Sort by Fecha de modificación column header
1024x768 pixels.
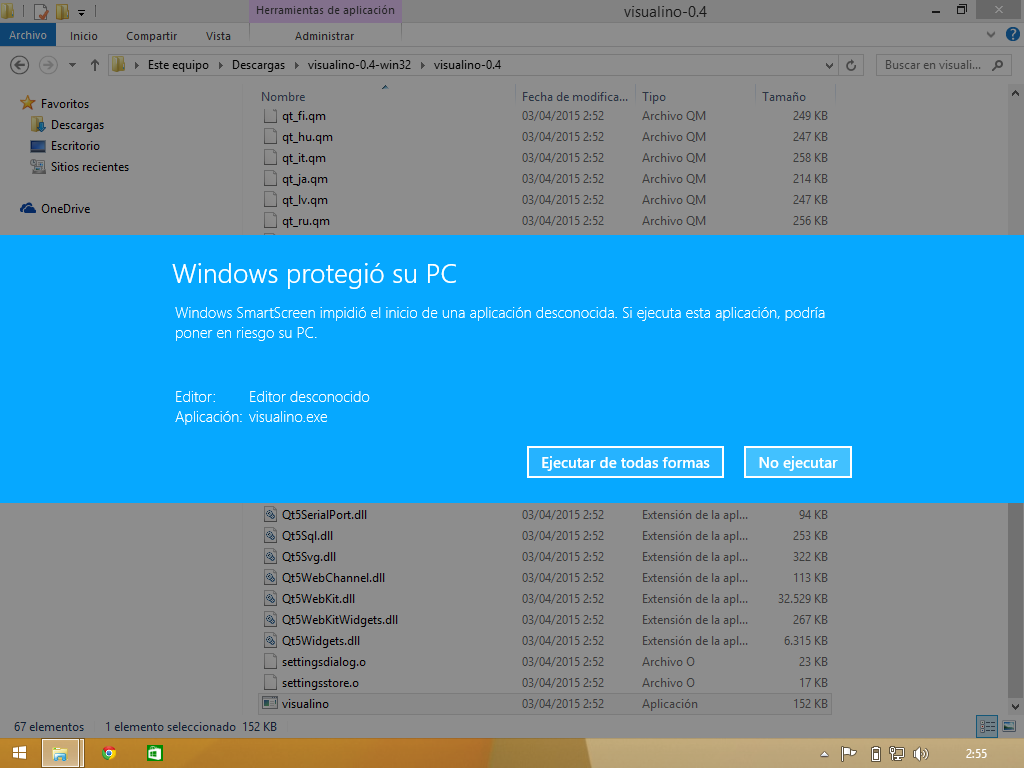(x=575, y=97)
